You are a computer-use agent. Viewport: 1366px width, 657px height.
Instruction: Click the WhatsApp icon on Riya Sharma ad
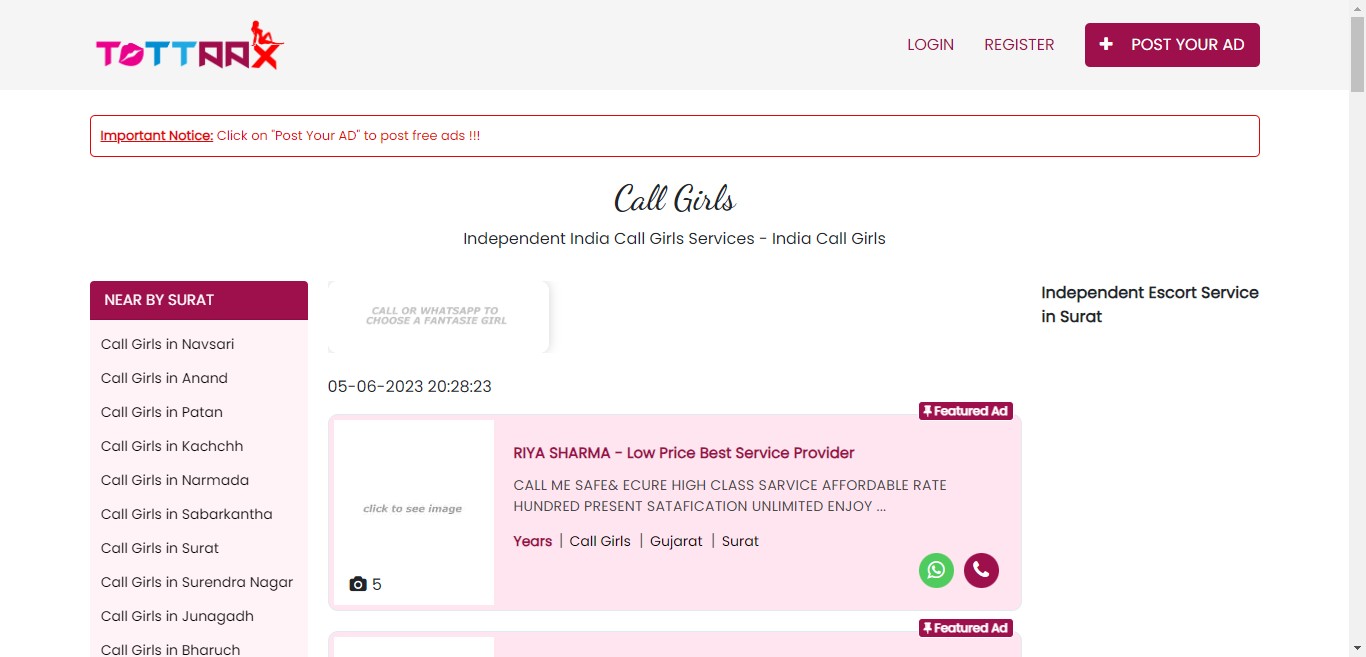936,570
